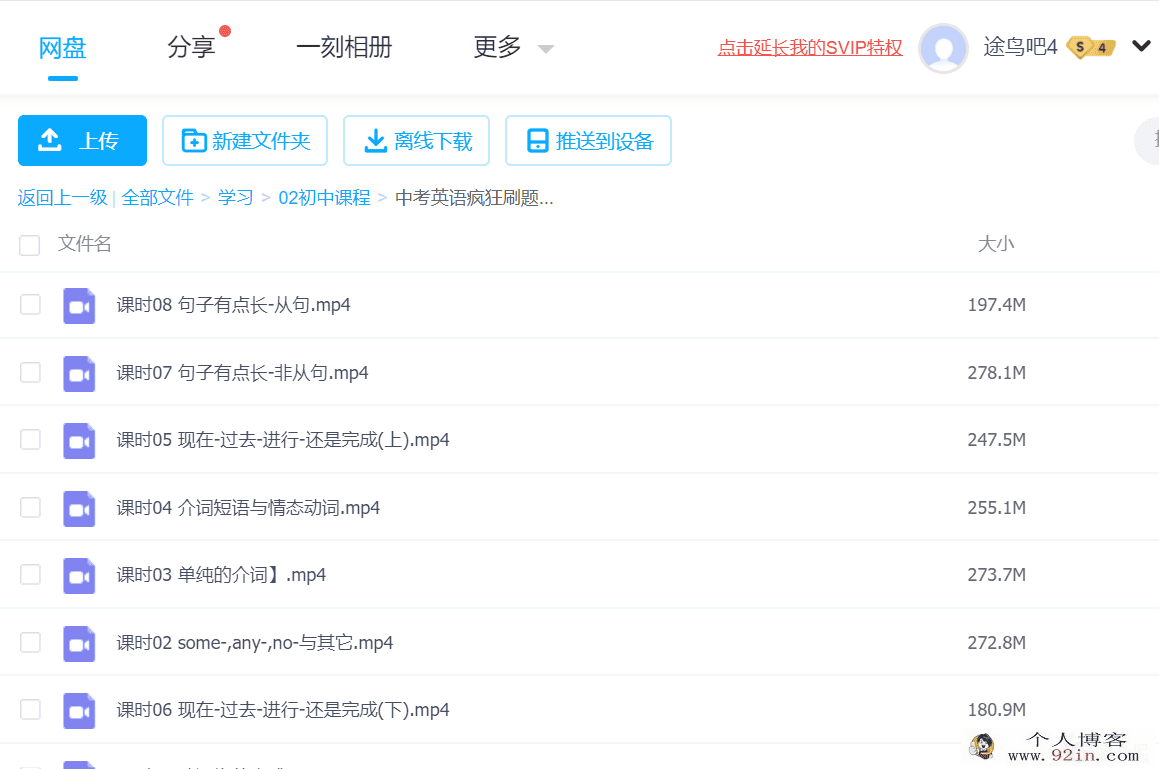Click the user avatar icon
This screenshot has width=1159, height=769.
[x=943, y=48]
